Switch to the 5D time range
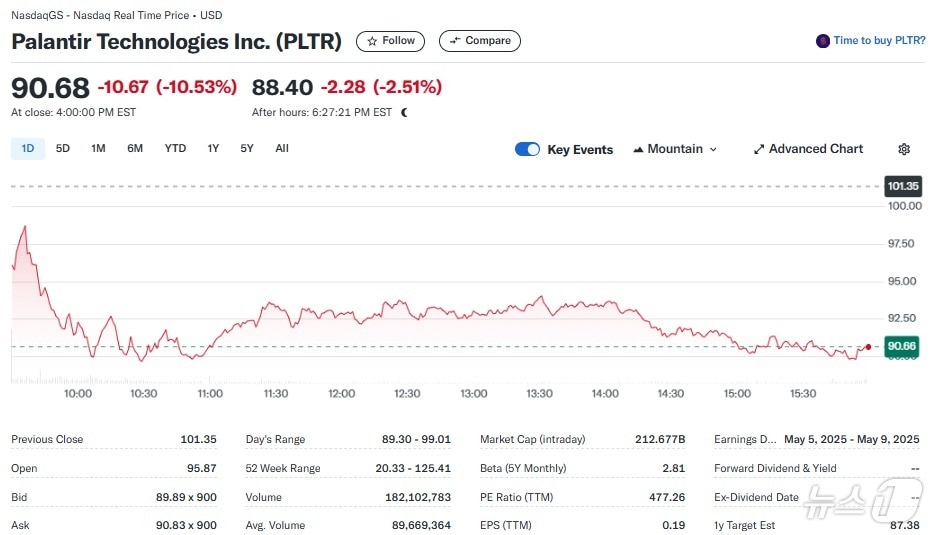933x535 pixels. pos(63,149)
